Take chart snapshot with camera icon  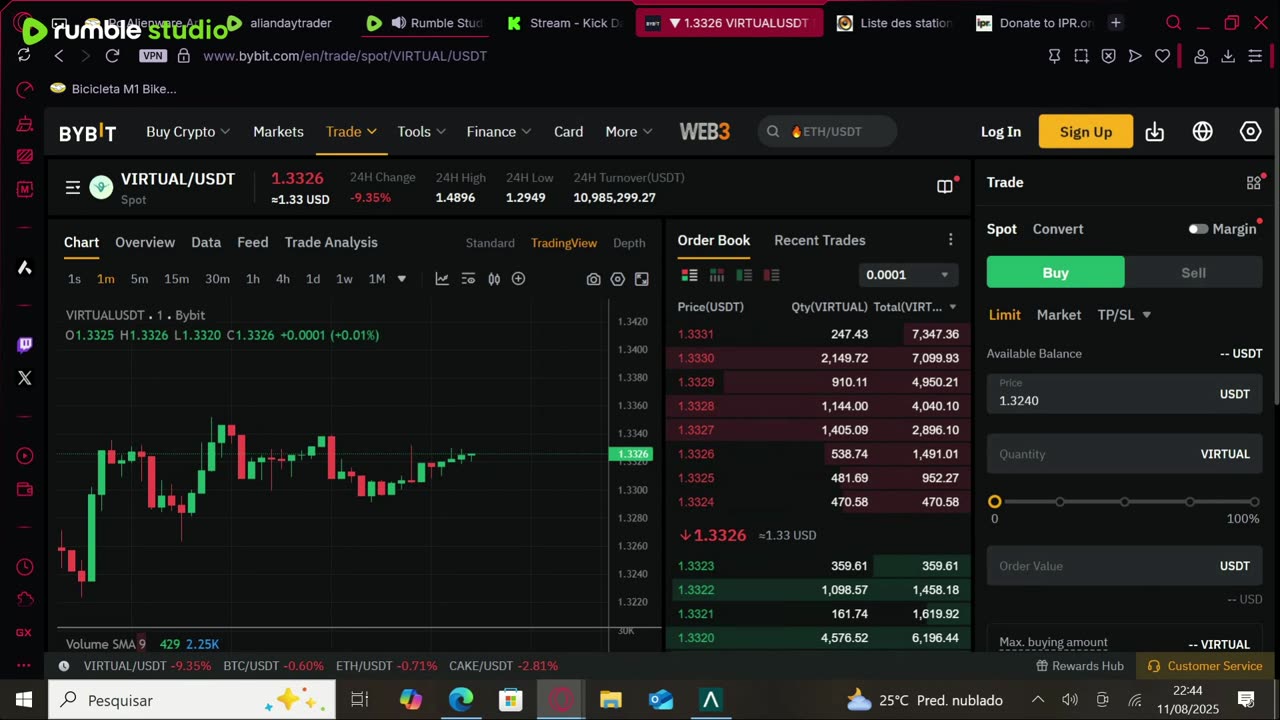coord(594,279)
